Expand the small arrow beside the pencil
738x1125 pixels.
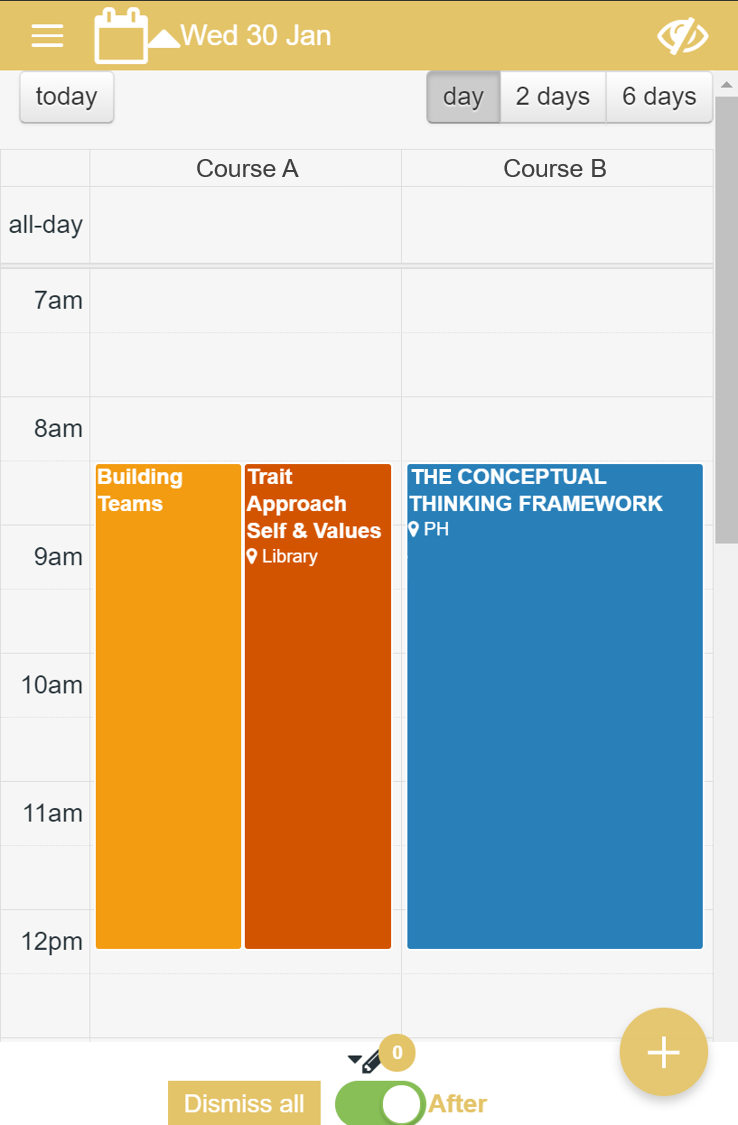[x=355, y=1059]
